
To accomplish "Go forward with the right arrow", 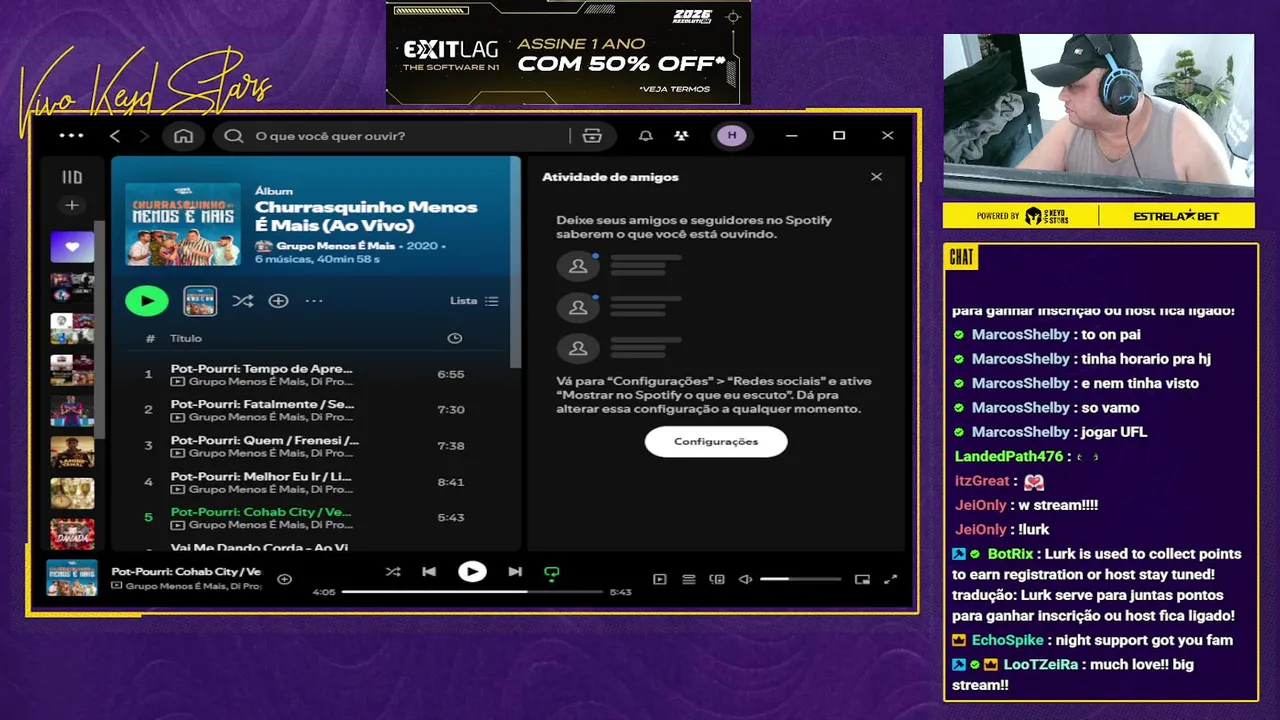I will tap(144, 136).
